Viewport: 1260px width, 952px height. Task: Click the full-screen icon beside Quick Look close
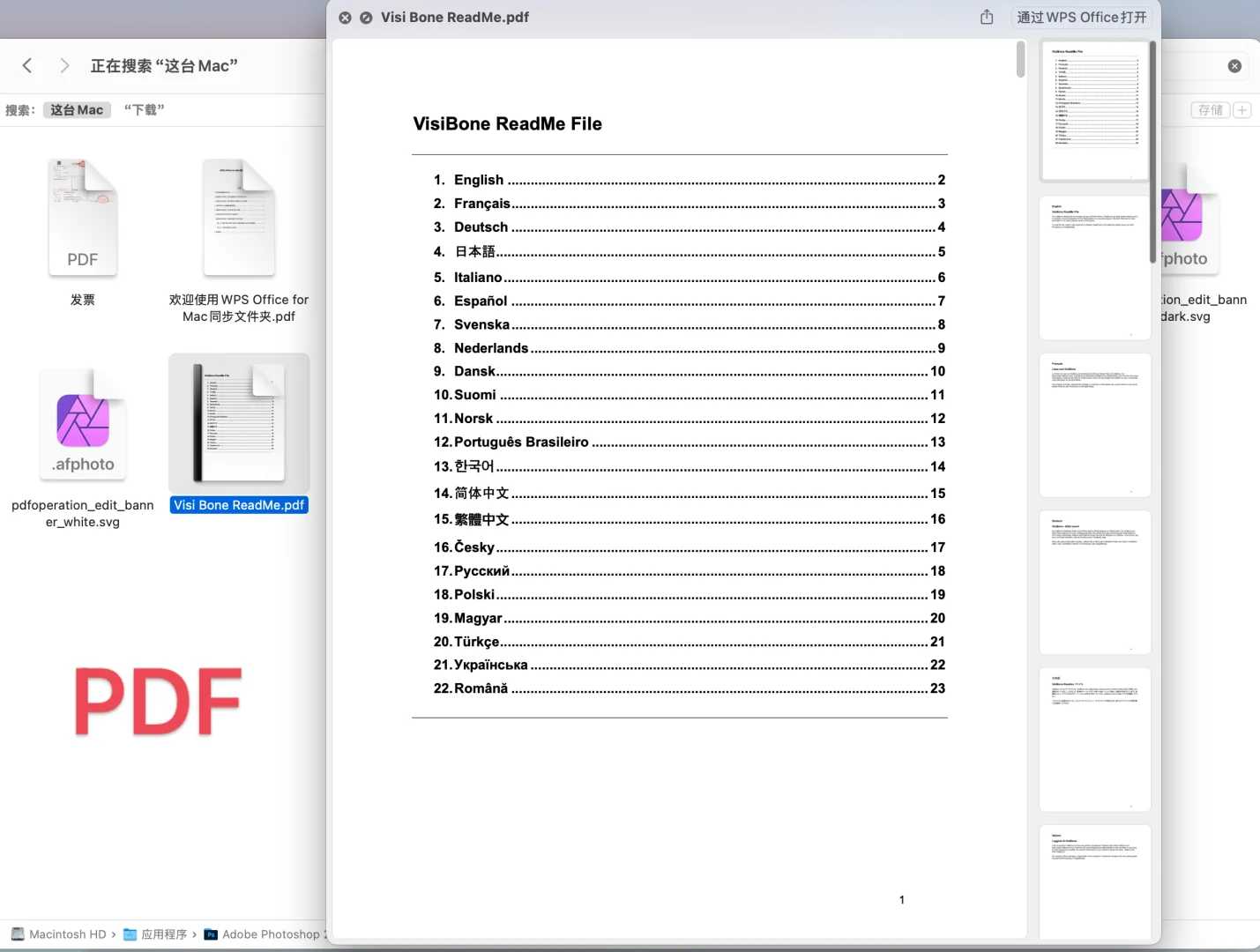(x=366, y=18)
